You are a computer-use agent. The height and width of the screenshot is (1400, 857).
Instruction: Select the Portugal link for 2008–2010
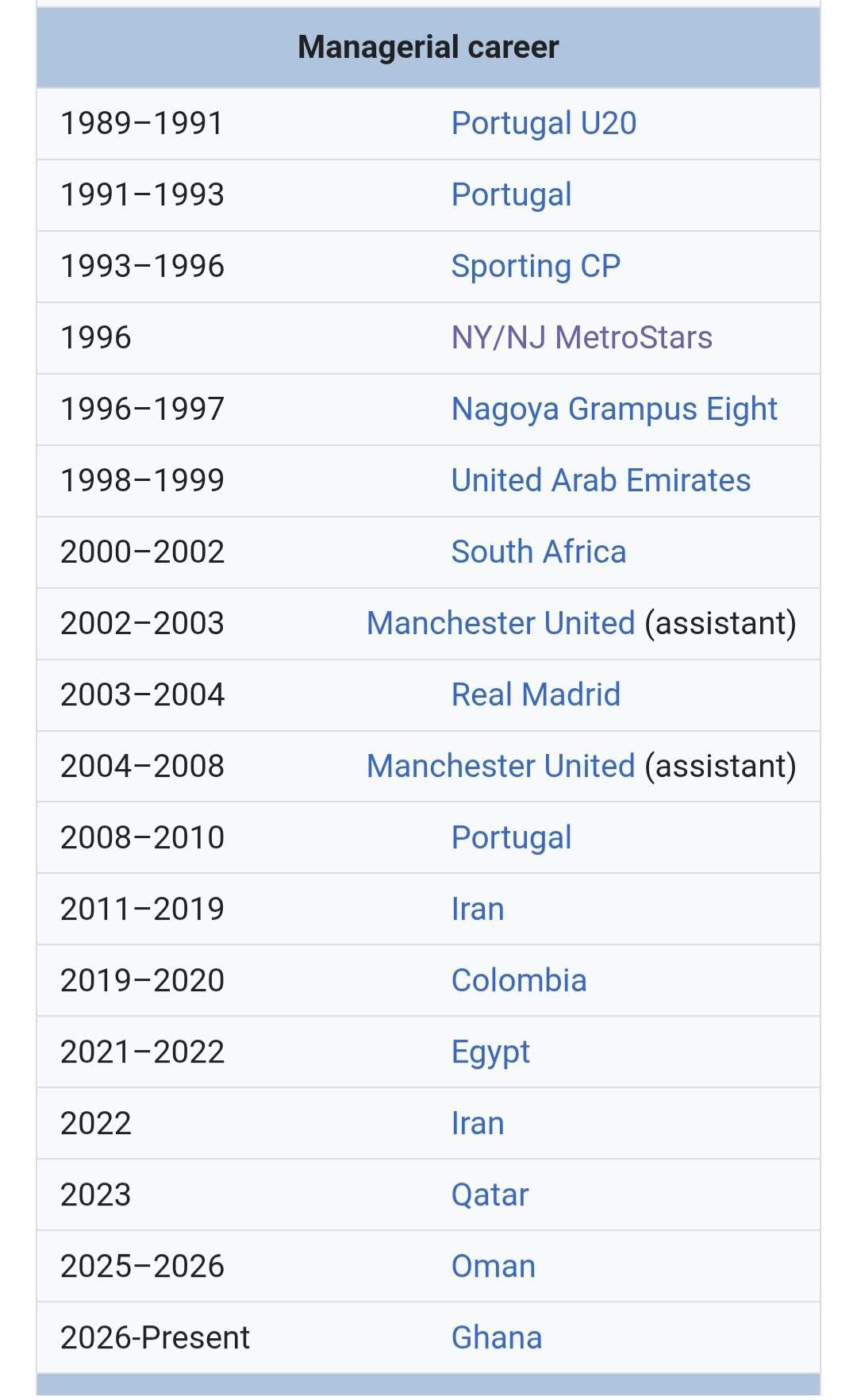click(511, 838)
